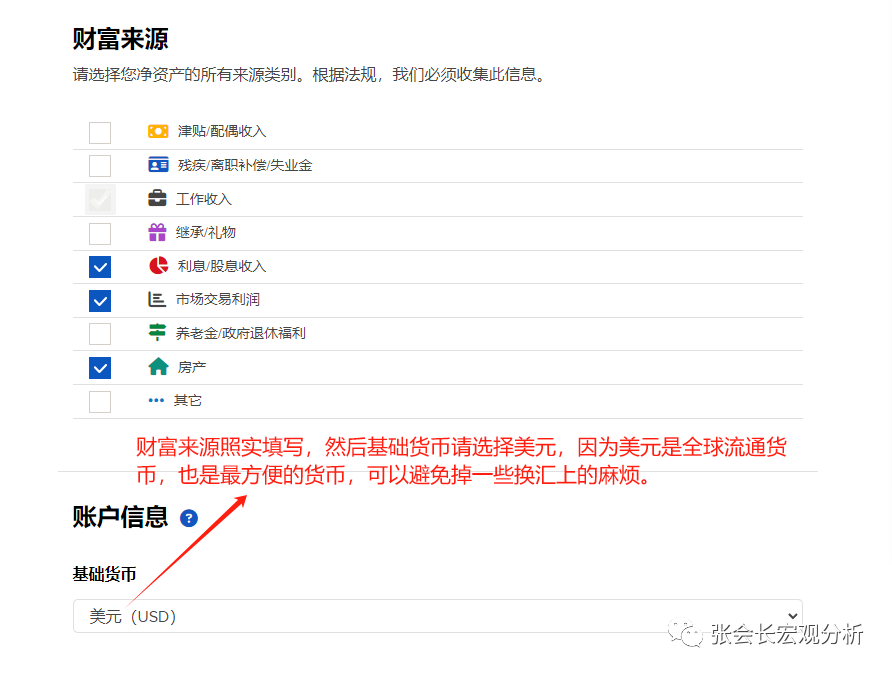Uncheck the 房产 checkbox
Image resolution: width=892 pixels, height=673 pixels.
click(x=100, y=368)
